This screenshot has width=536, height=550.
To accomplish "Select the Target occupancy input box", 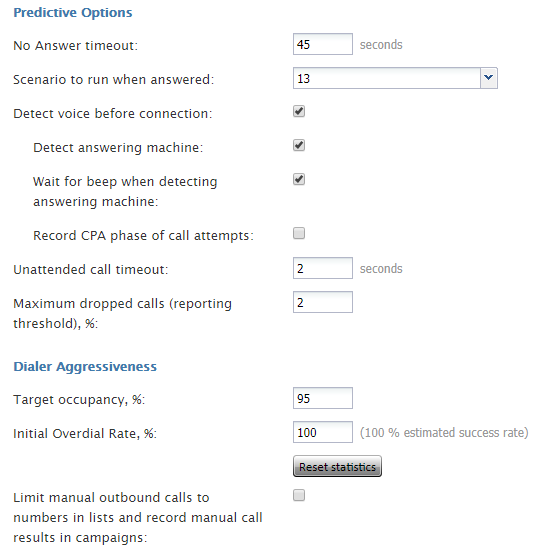I will pos(323,398).
